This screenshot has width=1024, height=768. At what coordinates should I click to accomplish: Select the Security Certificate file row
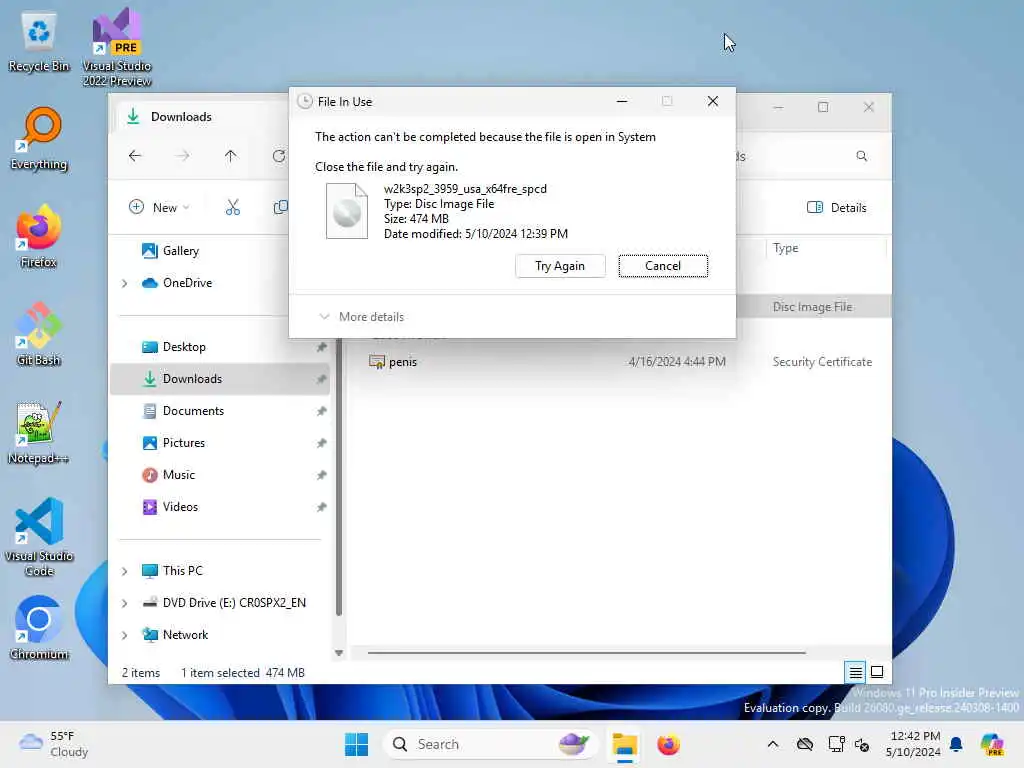coord(620,362)
